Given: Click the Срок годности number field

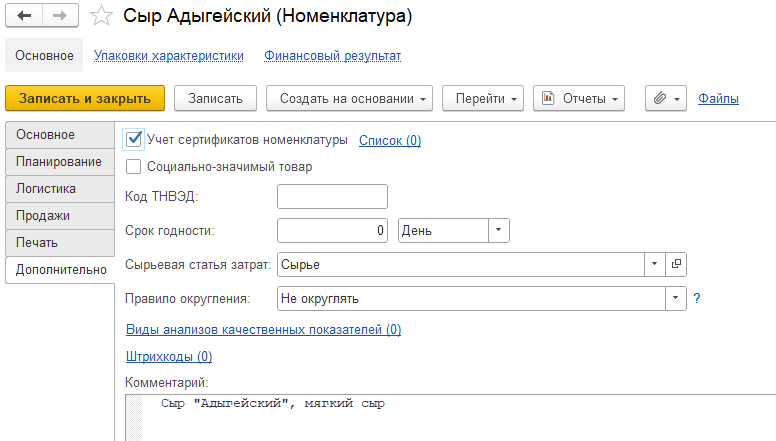Looking at the screenshot, I should [332, 230].
